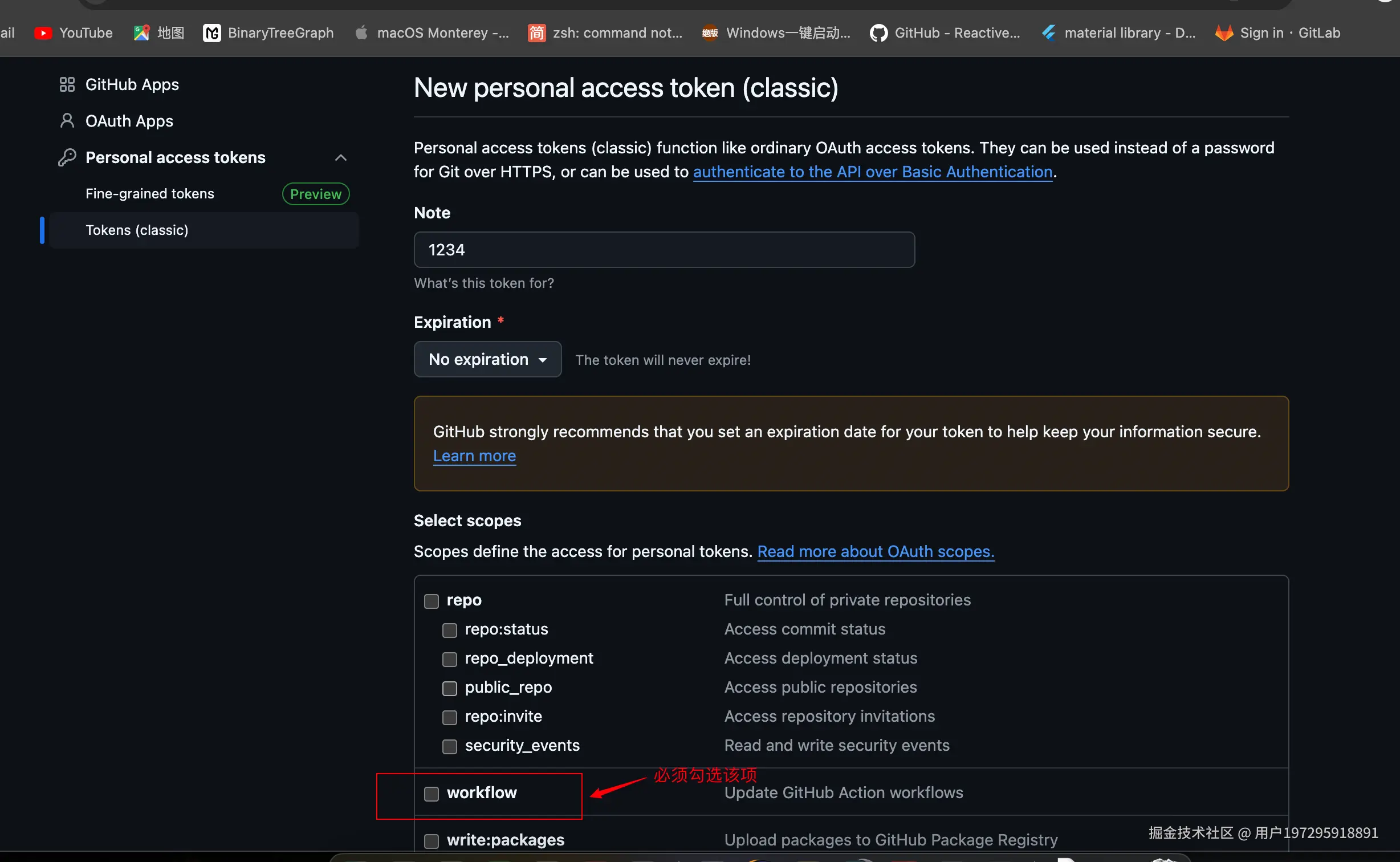Click the Personal access tokens key icon

point(67,157)
